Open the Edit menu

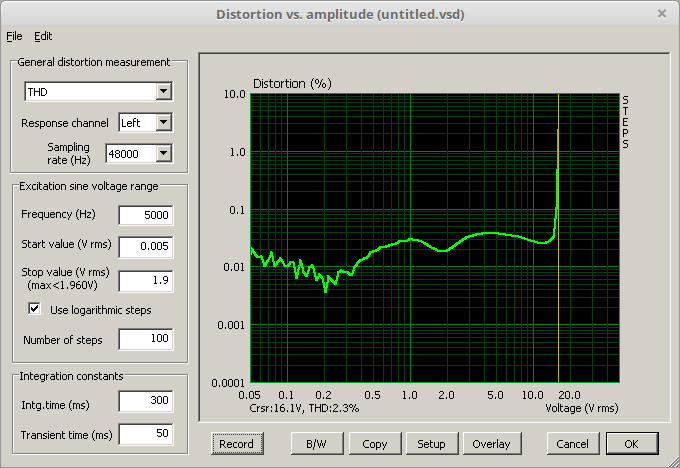pyautogui.click(x=43, y=36)
